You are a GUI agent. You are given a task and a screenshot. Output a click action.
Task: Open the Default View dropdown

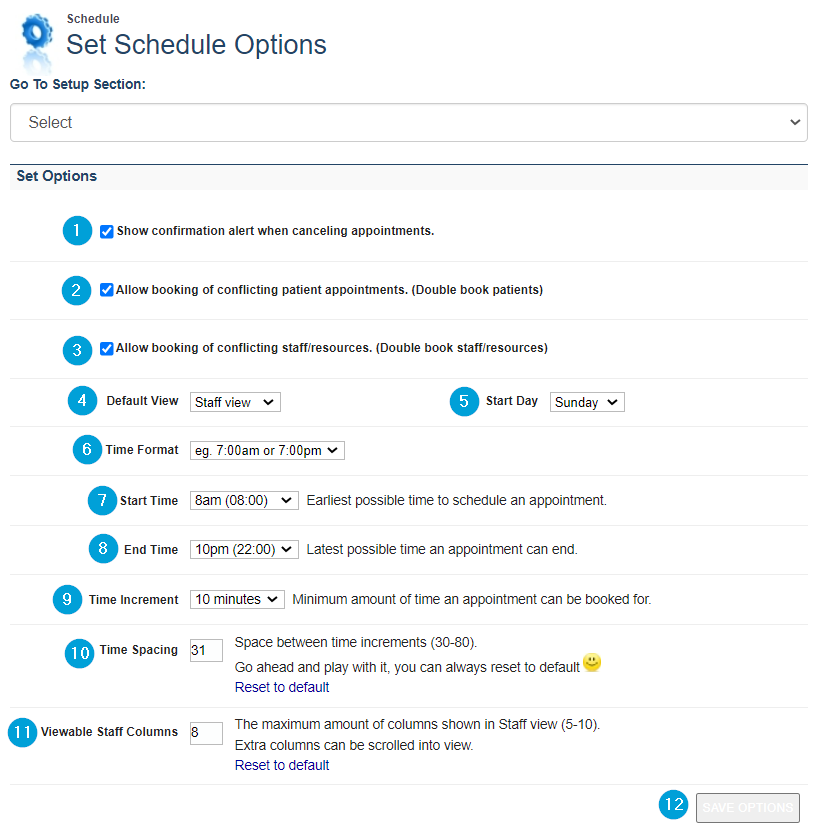(x=235, y=402)
